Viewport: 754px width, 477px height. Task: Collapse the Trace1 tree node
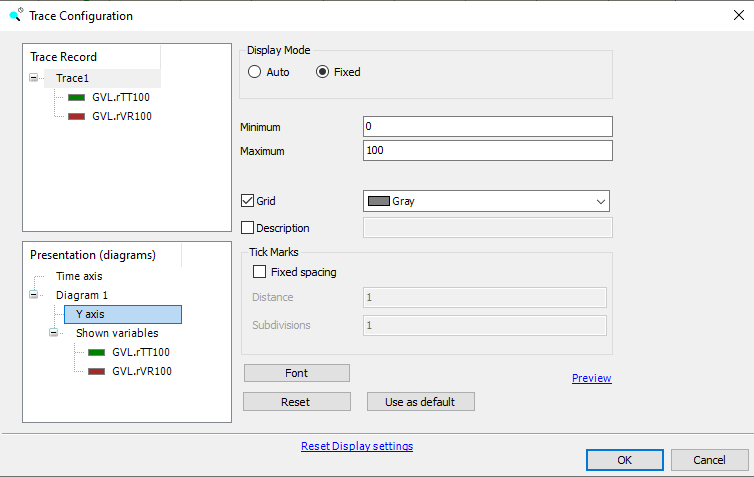34,78
